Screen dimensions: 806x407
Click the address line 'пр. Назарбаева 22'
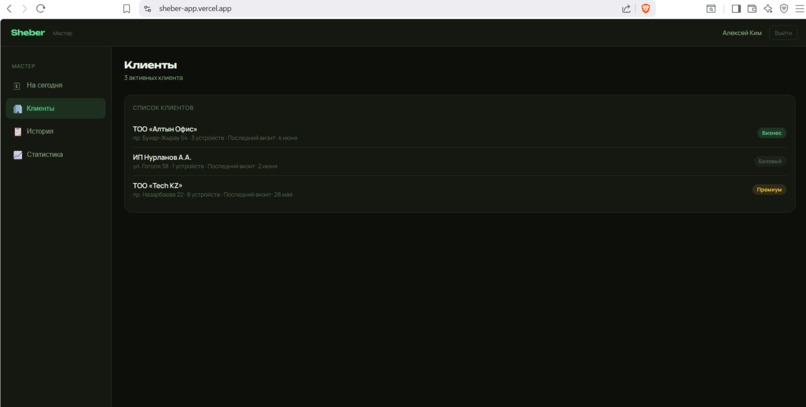coord(158,195)
